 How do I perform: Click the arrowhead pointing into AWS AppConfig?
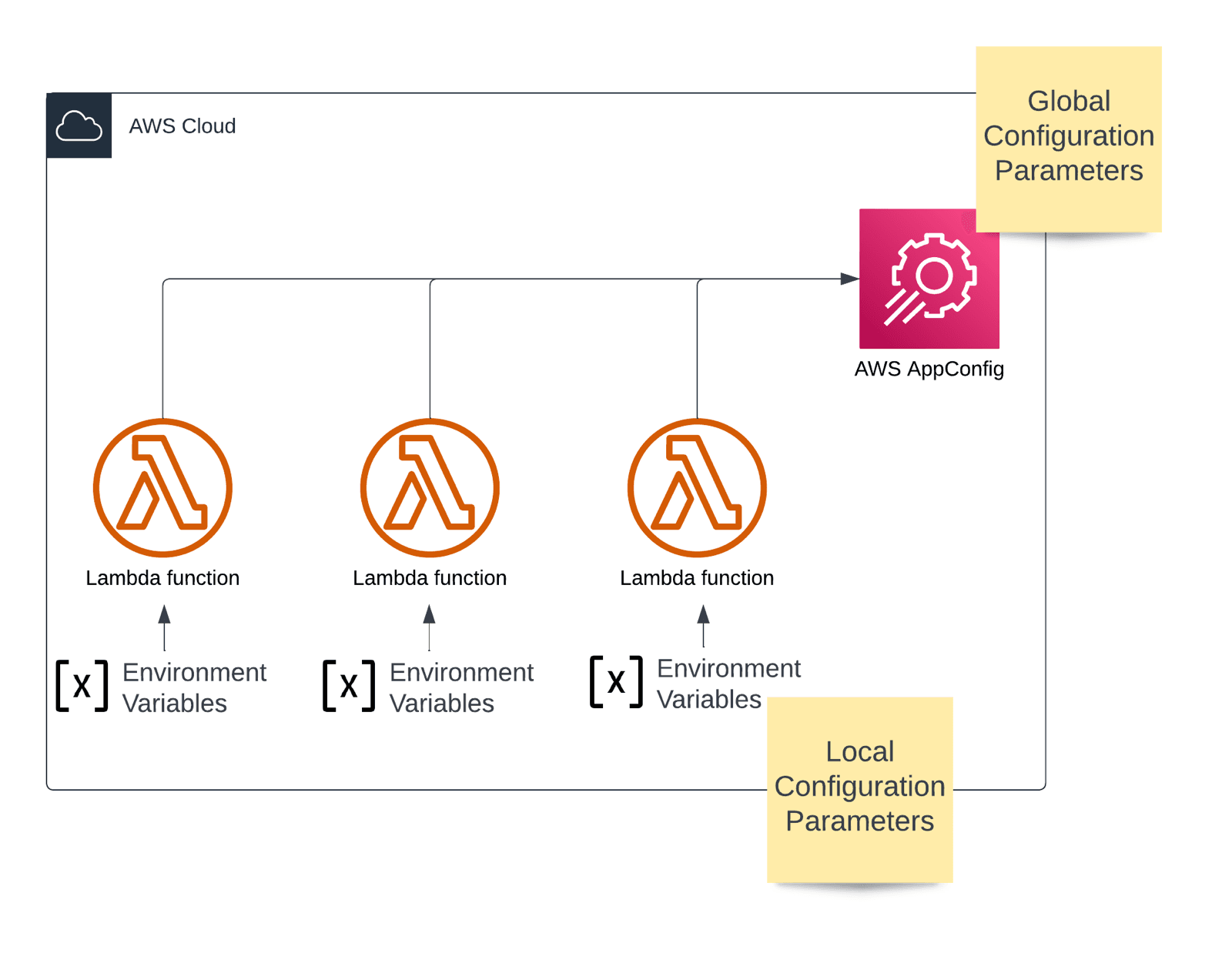(x=849, y=279)
